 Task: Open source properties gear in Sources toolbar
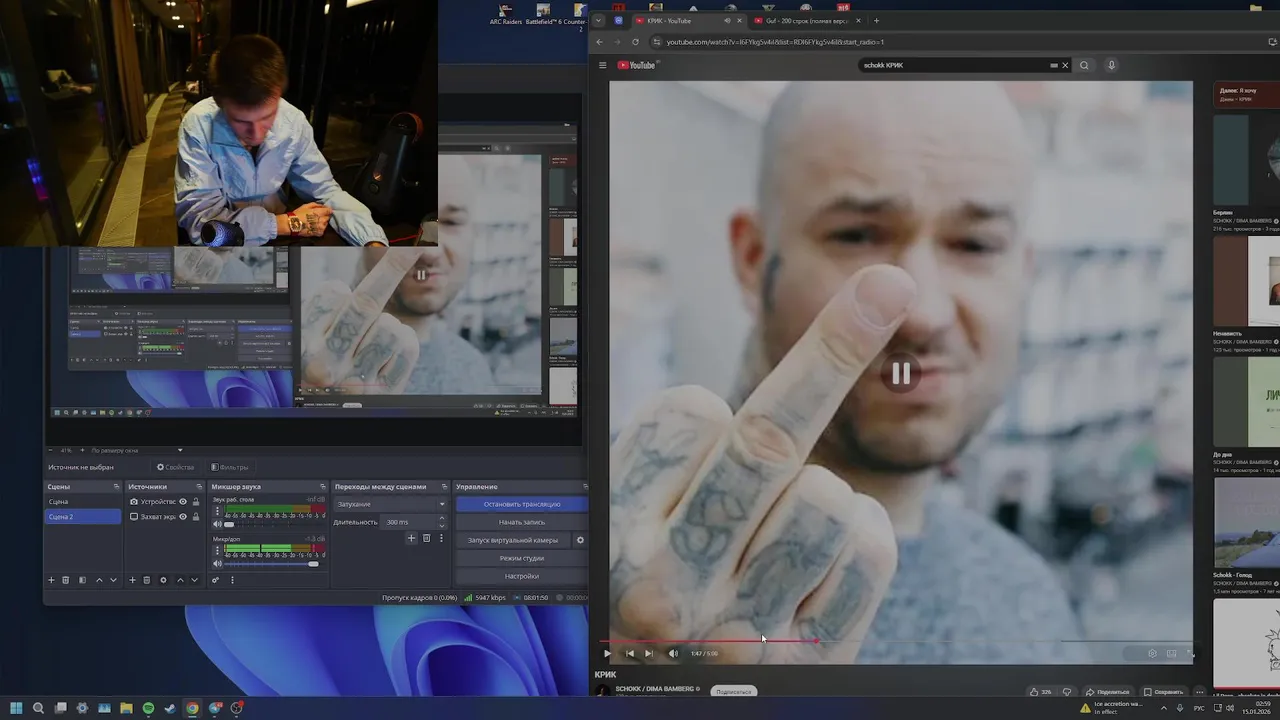tap(163, 580)
